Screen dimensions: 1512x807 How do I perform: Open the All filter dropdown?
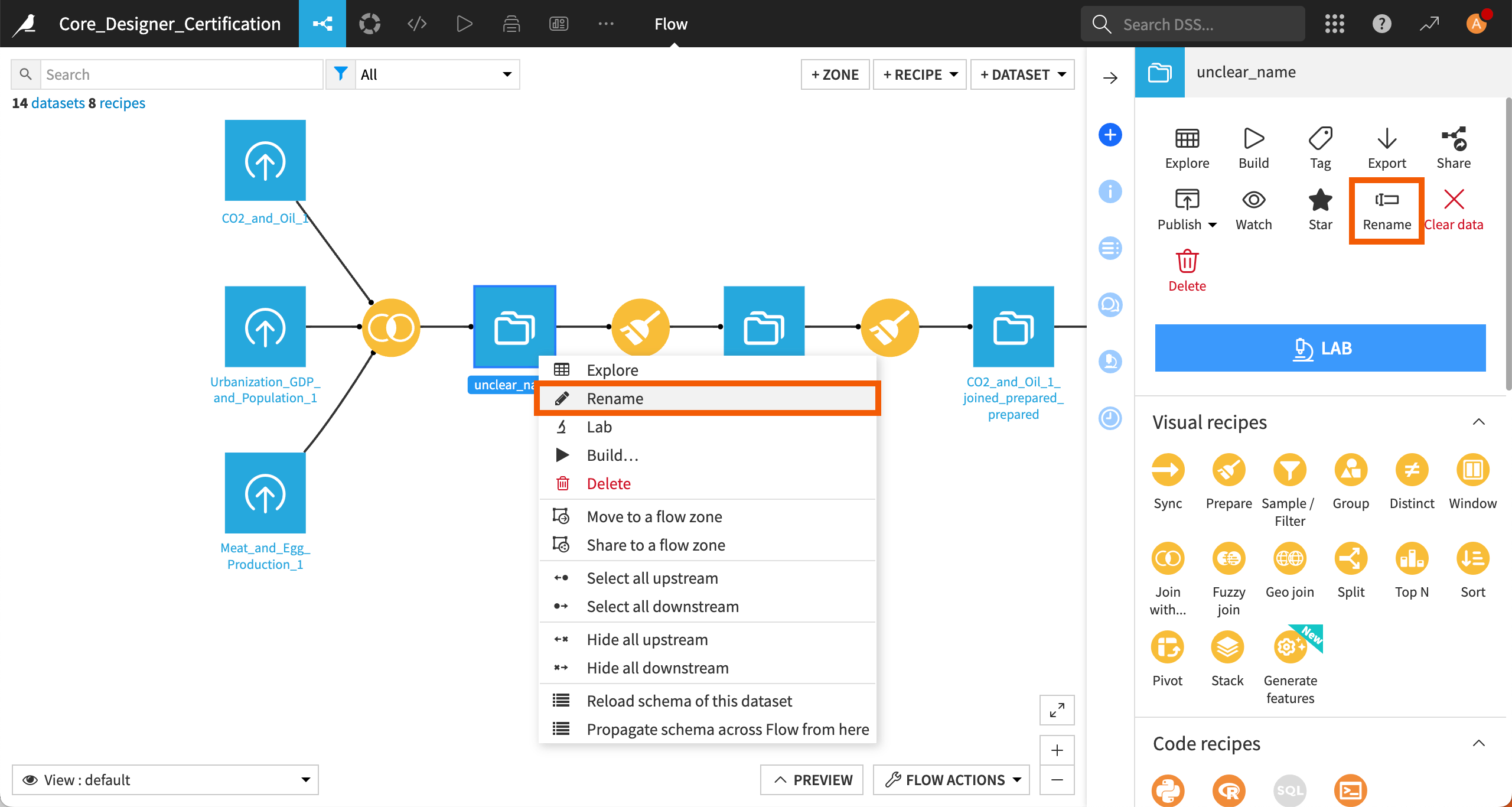click(x=436, y=74)
